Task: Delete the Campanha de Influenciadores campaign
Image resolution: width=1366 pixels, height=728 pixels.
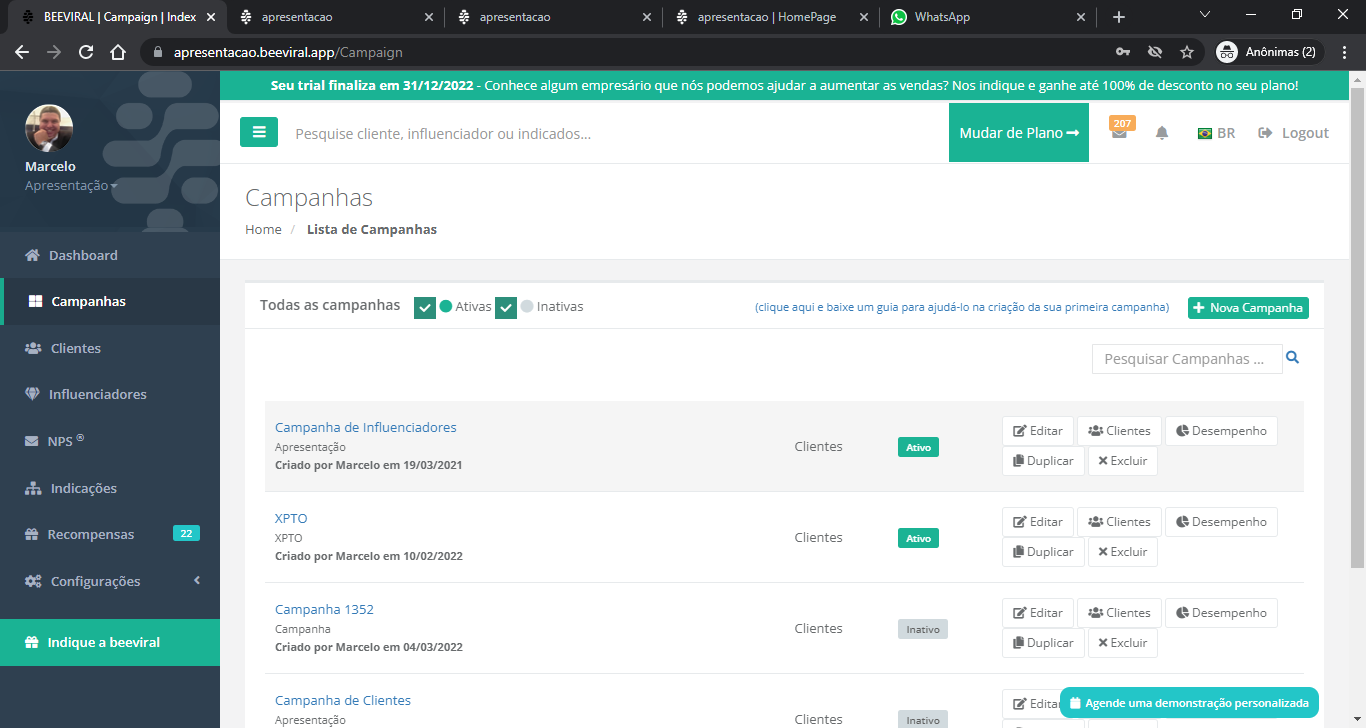Action: click(1123, 461)
